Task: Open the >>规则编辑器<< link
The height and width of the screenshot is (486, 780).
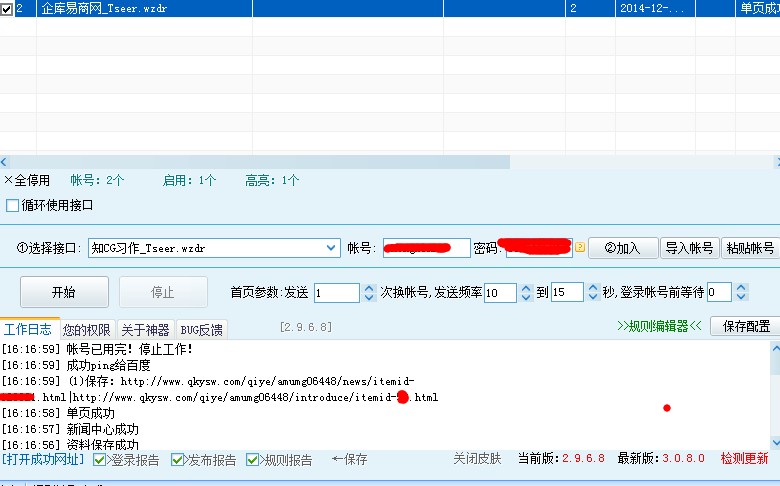Action: [x=659, y=326]
